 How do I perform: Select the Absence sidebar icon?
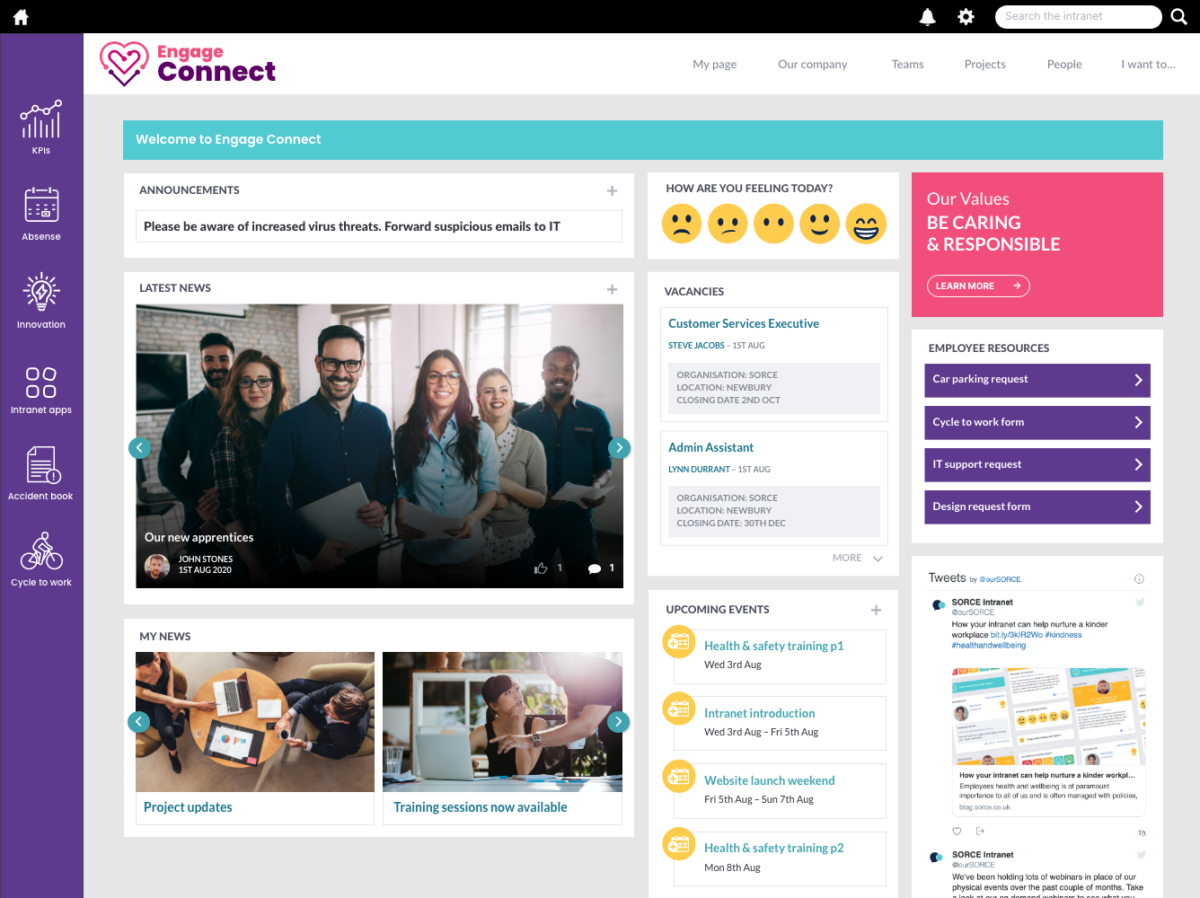41,210
